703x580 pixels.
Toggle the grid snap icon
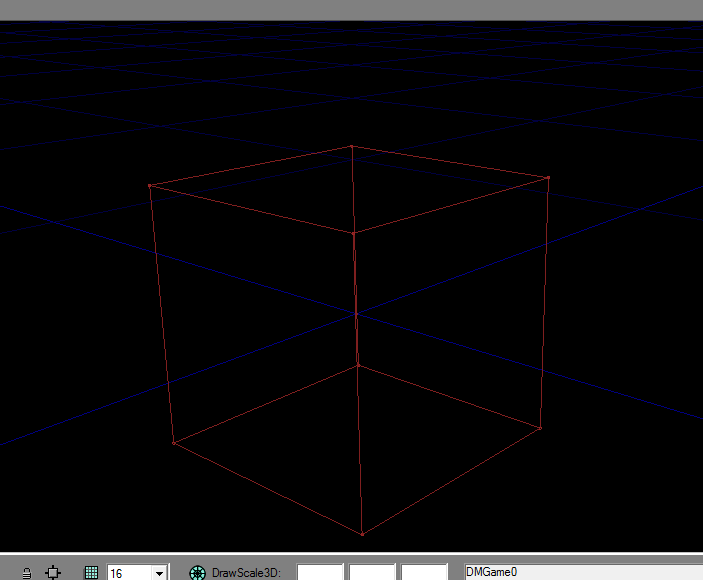tap(91, 573)
